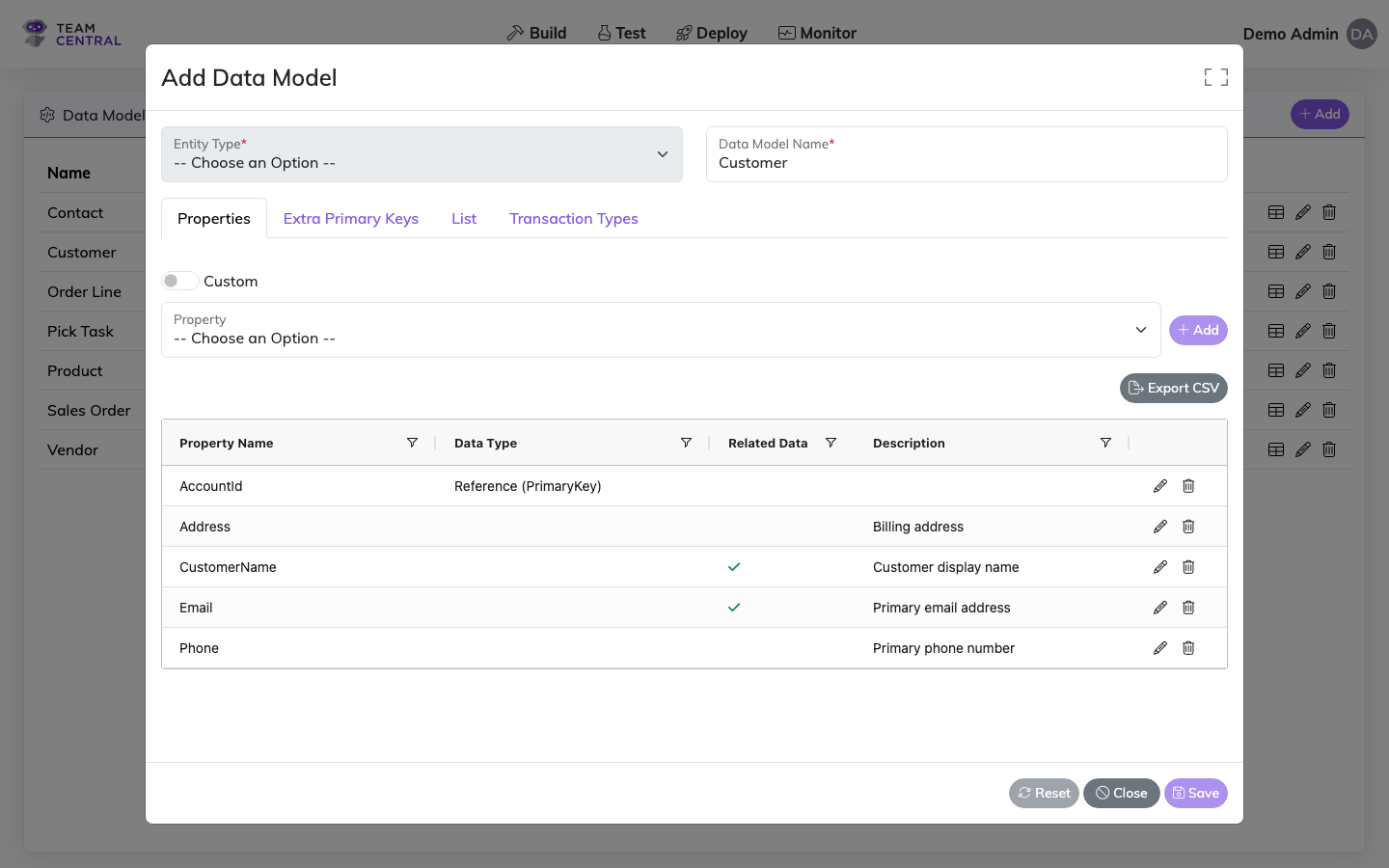Viewport: 1389px width, 868px height.
Task: Delete the Email property row
Action: point(1188,608)
